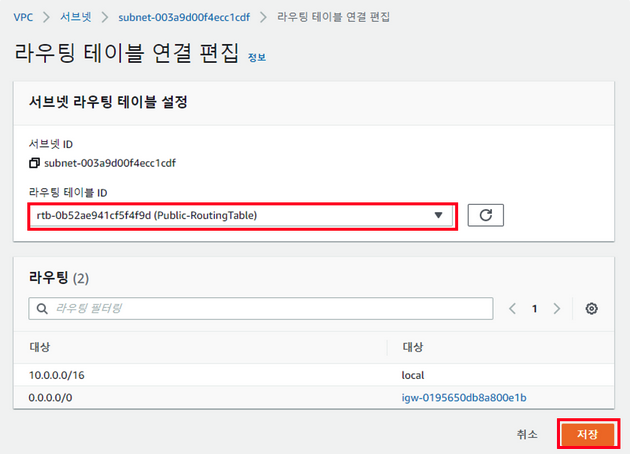Click the dropdown arrow beside Public-RoutingTable
The width and height of the screenshot is (633, 454).
pos(438,215)
